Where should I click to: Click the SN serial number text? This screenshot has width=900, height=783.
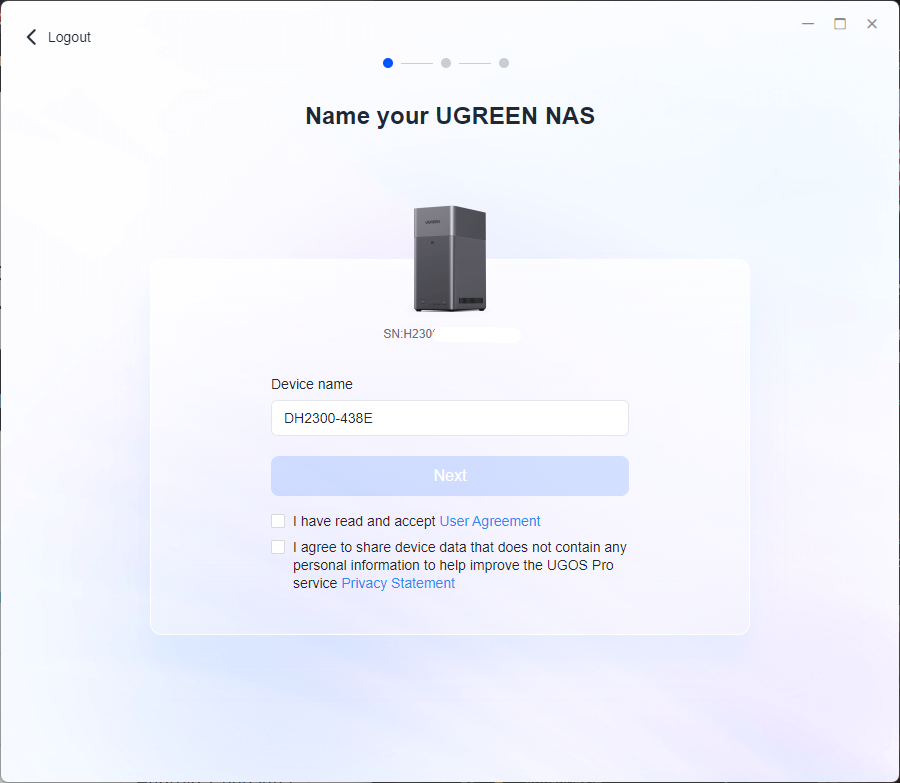pyautogui.click(x=410, y=334)
